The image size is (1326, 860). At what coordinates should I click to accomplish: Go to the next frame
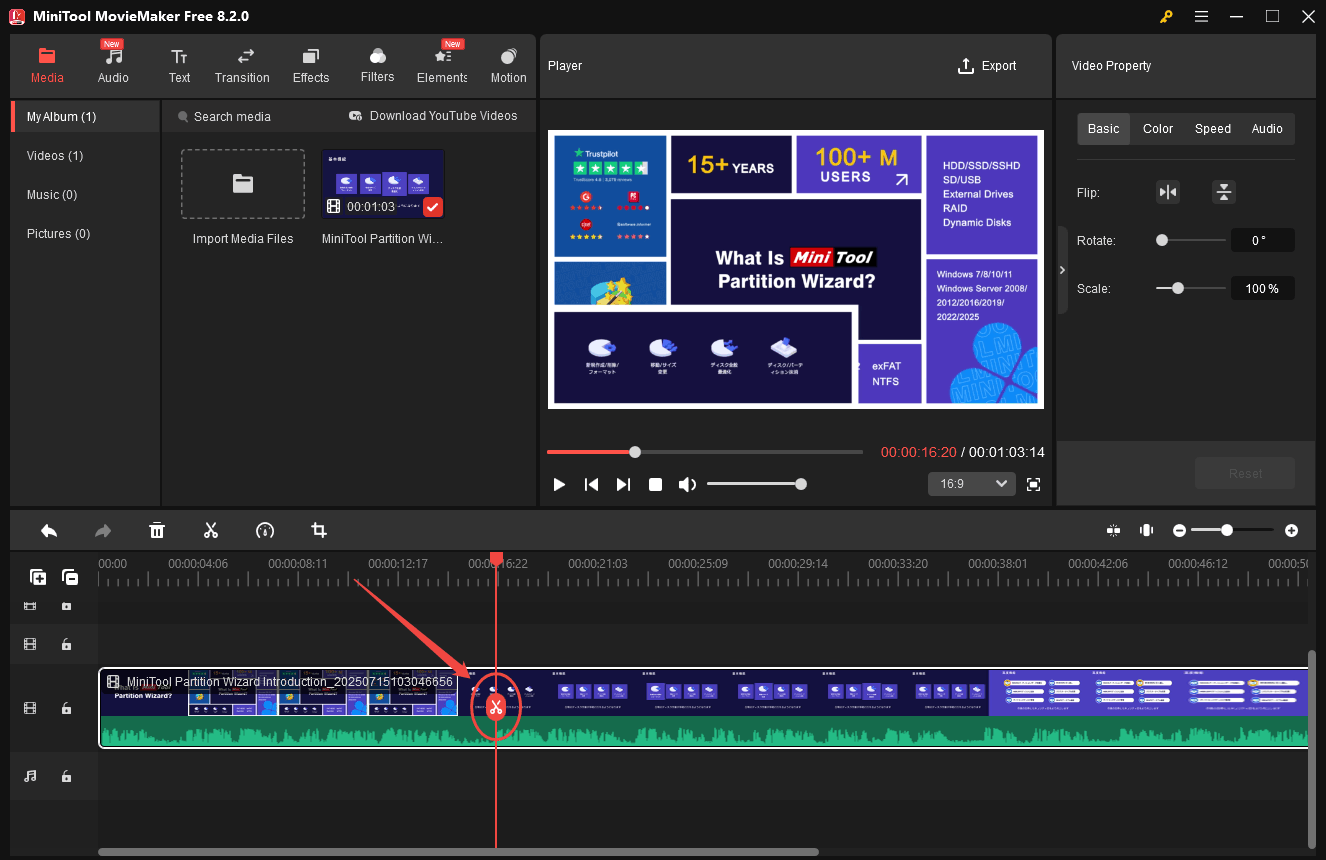[623, 484]
